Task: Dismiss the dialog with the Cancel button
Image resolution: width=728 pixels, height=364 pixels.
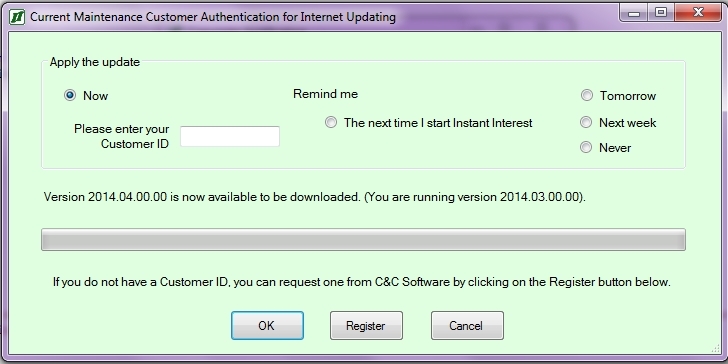Action: (467, 325)
